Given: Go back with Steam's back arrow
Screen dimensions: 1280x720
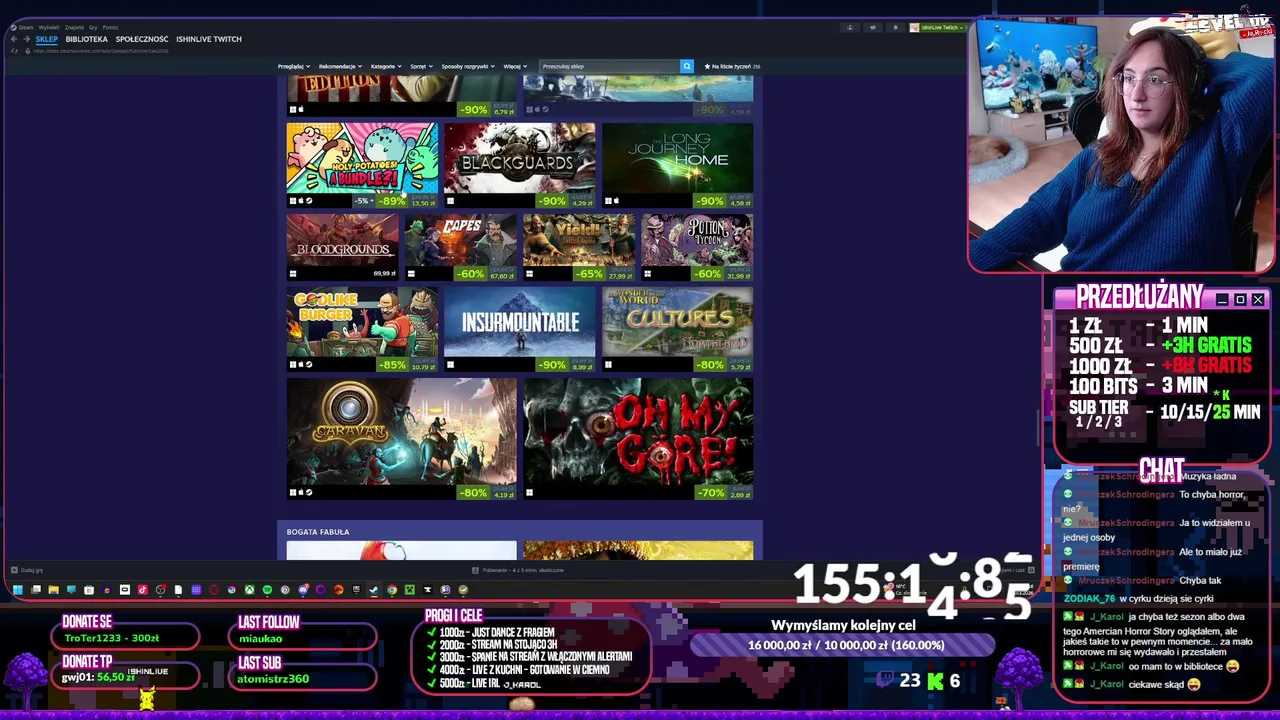Looking at the screenshot, I should tap(14, 39).
